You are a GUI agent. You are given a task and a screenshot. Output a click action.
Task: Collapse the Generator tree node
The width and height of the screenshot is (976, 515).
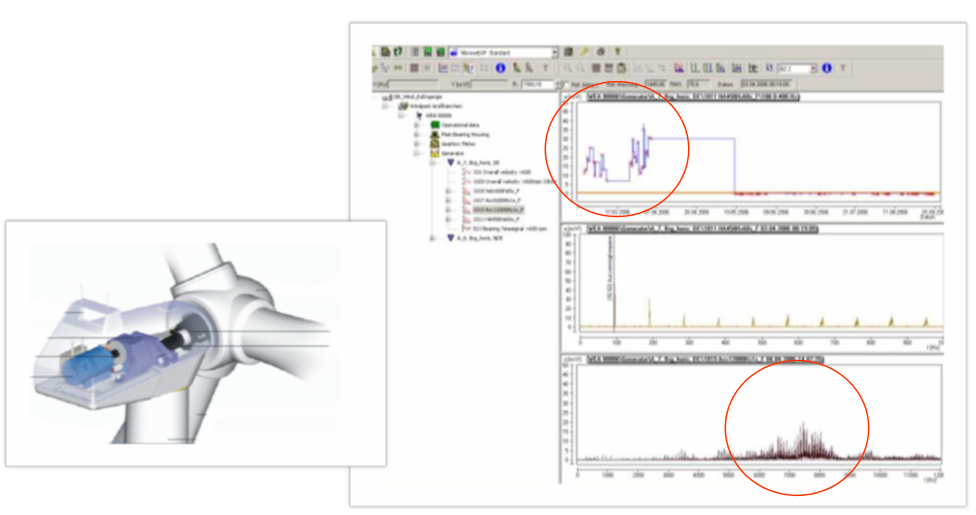pyautogui.click(x=417, y=153)
